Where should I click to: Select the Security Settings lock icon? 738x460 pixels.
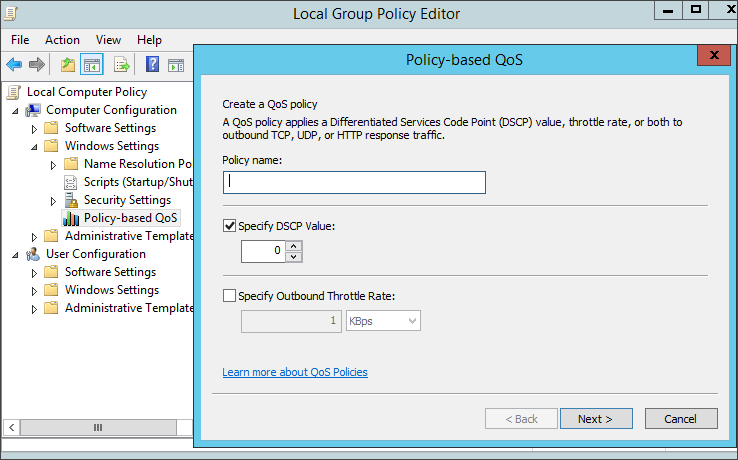tap(71, 200)
